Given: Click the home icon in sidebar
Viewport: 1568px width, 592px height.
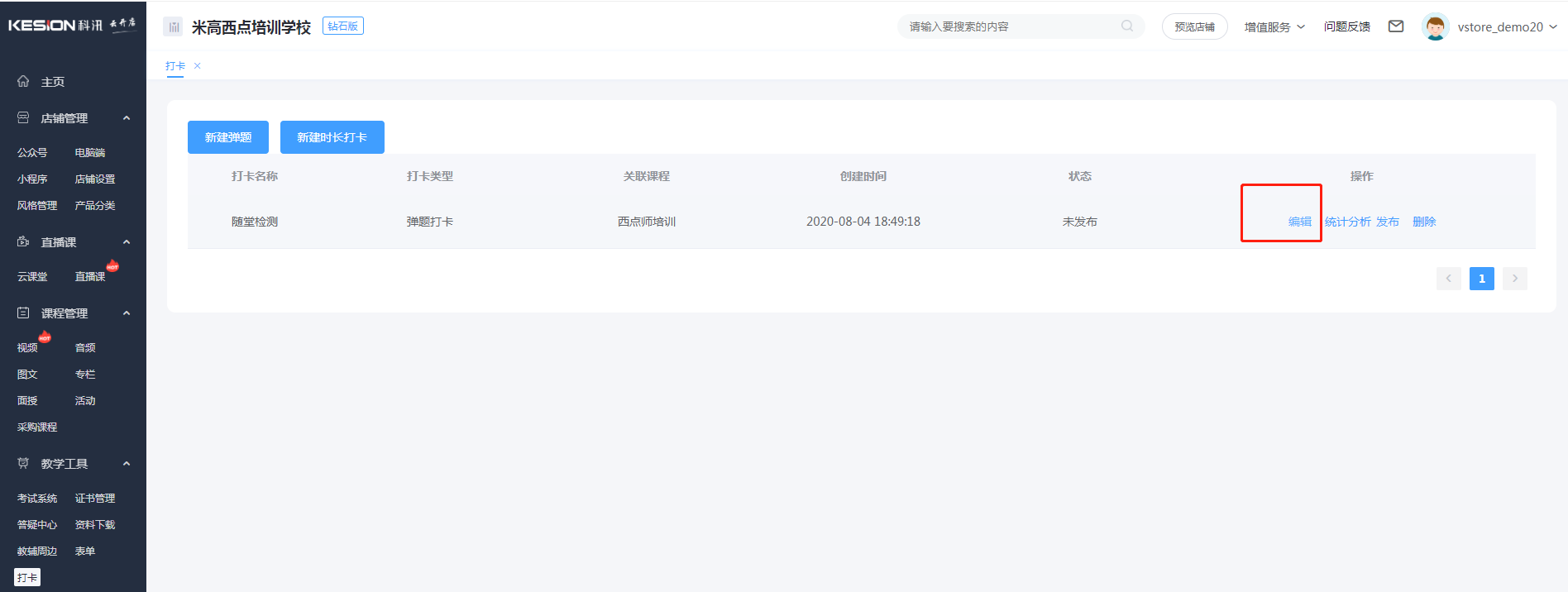Looking at the screenshot, I should pos(23,81).
